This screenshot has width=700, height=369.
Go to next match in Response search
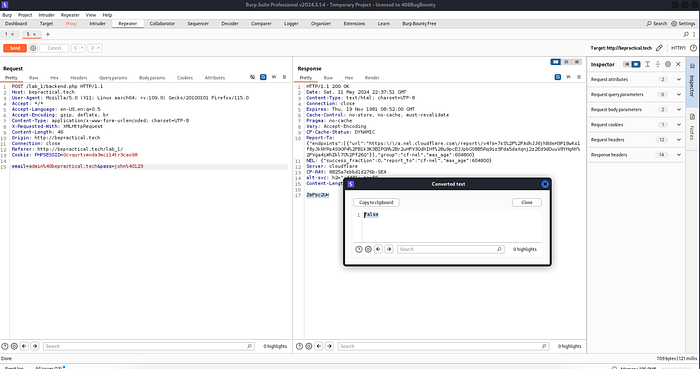(329, 346)
